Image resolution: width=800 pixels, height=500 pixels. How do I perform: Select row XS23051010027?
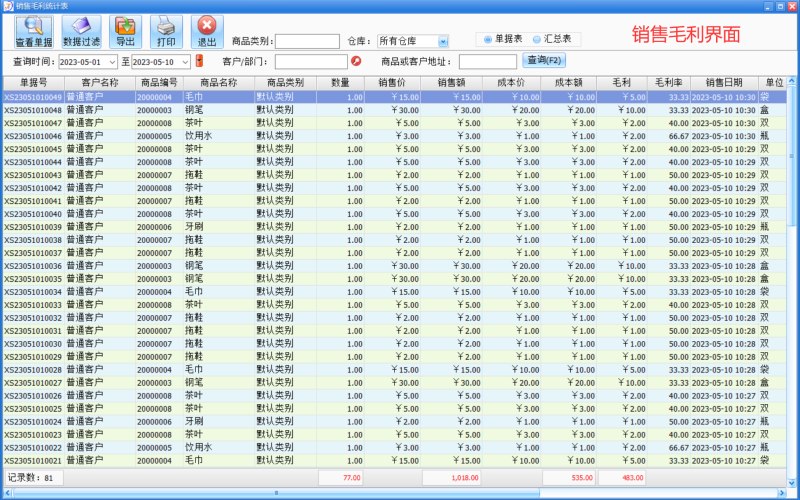(x=395, y=383)
